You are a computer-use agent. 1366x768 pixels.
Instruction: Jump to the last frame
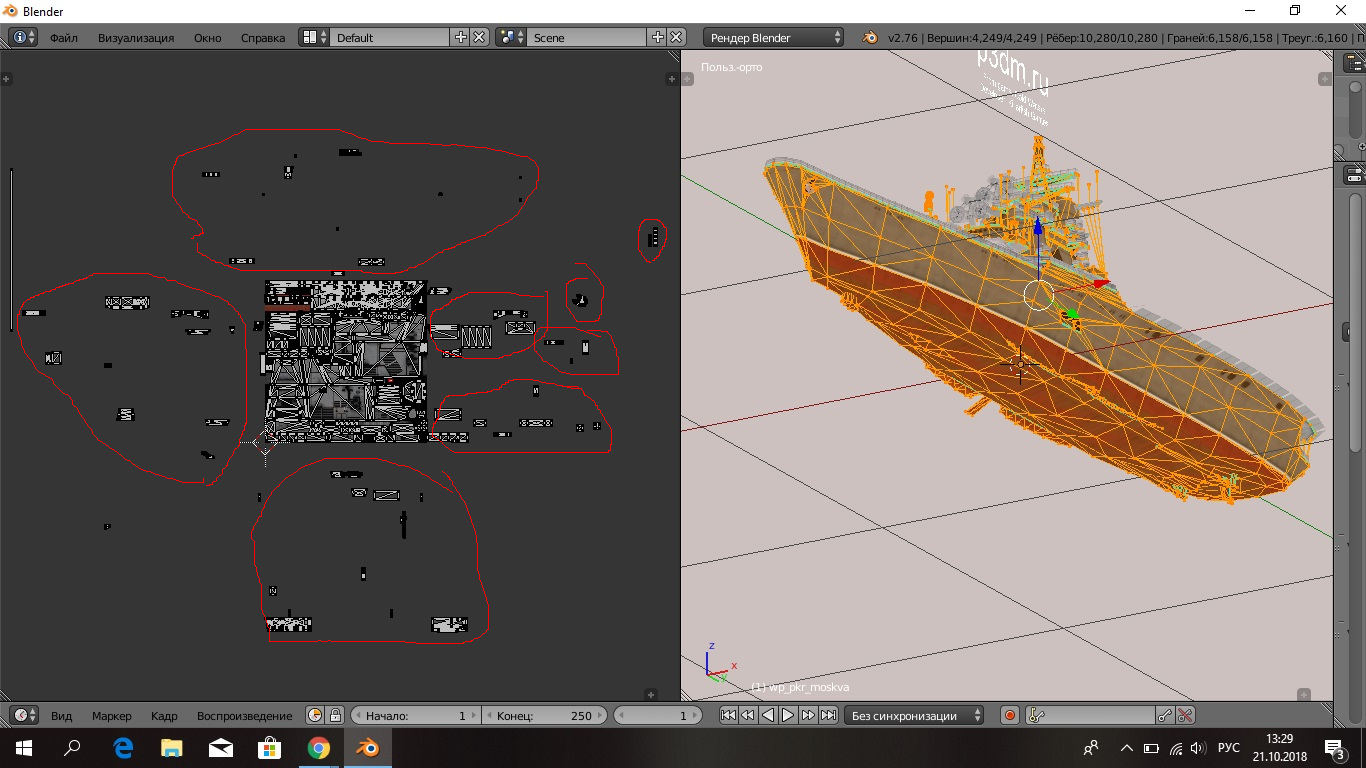point(828,715)
